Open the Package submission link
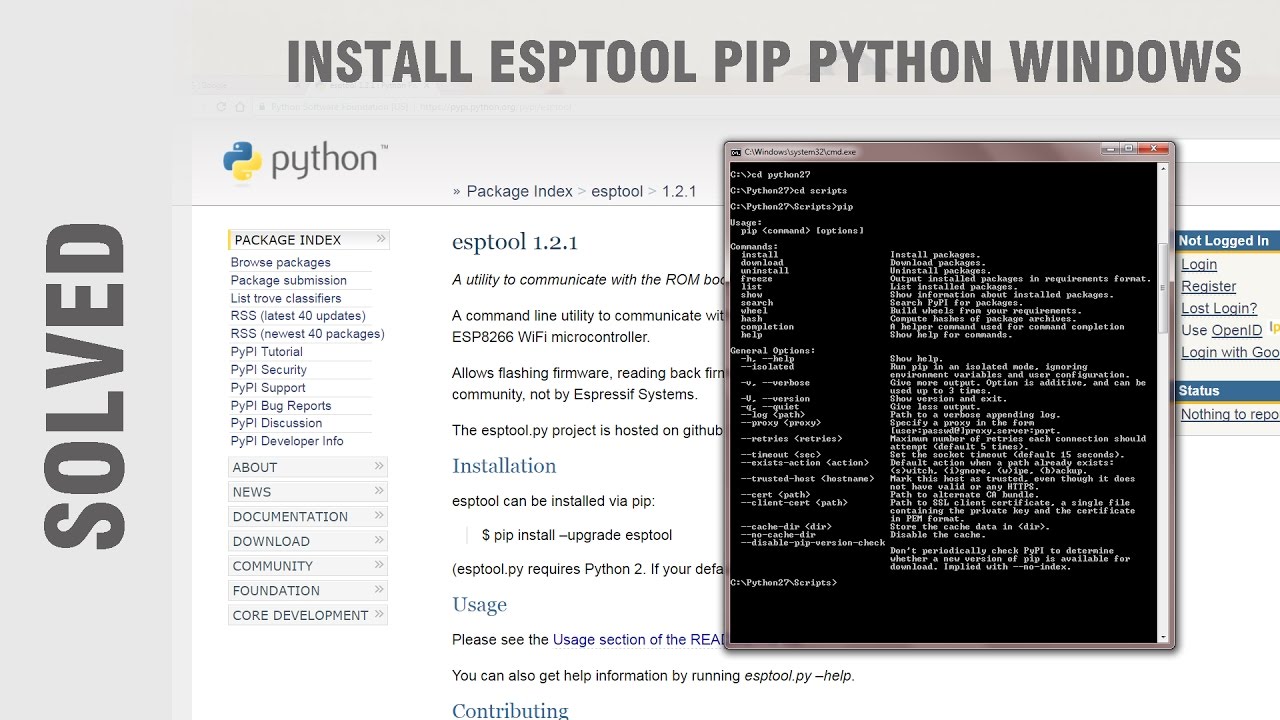This screenshot has width=1280, height=720. pyautogui.click(x=289, y=281)
